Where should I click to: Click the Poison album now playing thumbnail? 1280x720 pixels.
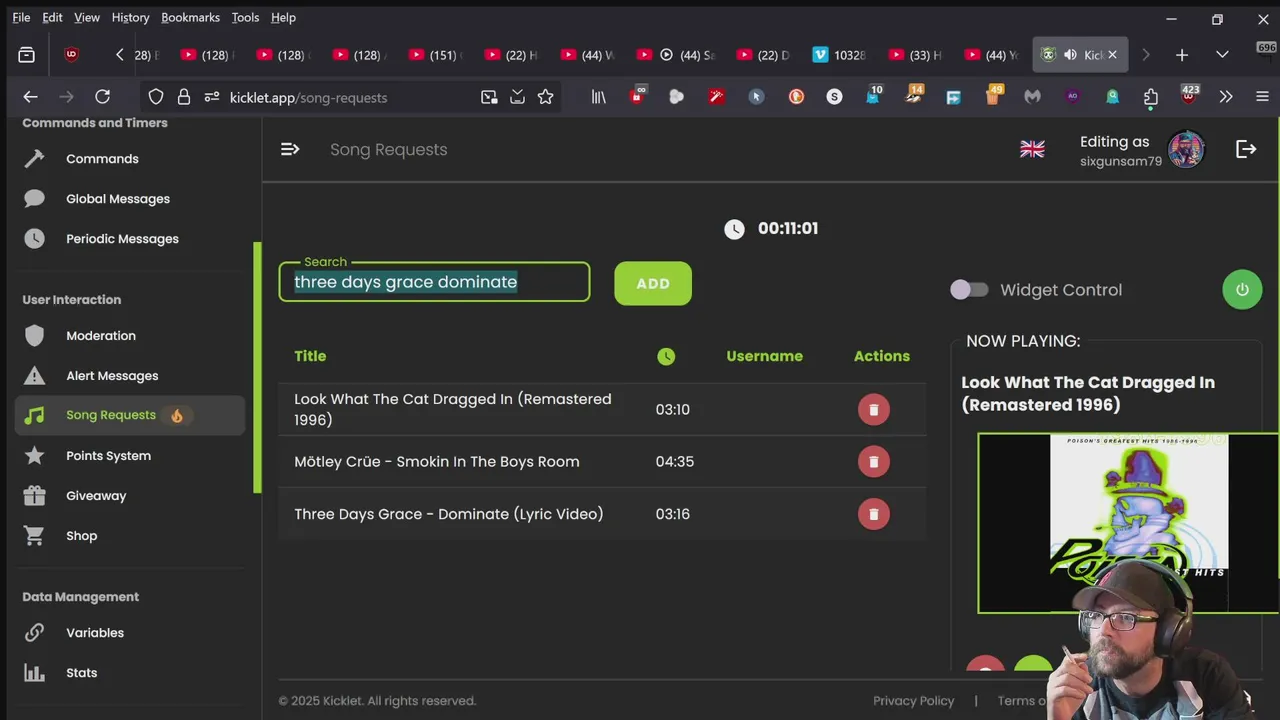click(1128, 523)
